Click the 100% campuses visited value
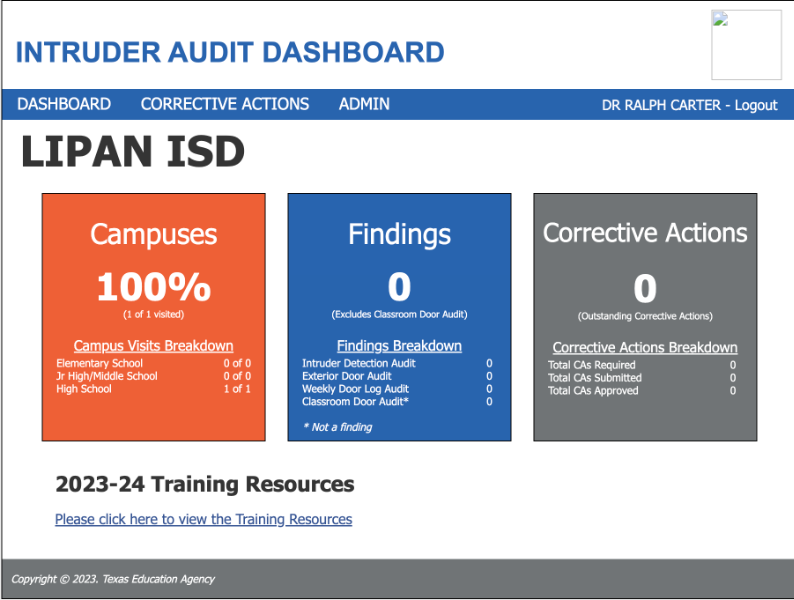 153,287
